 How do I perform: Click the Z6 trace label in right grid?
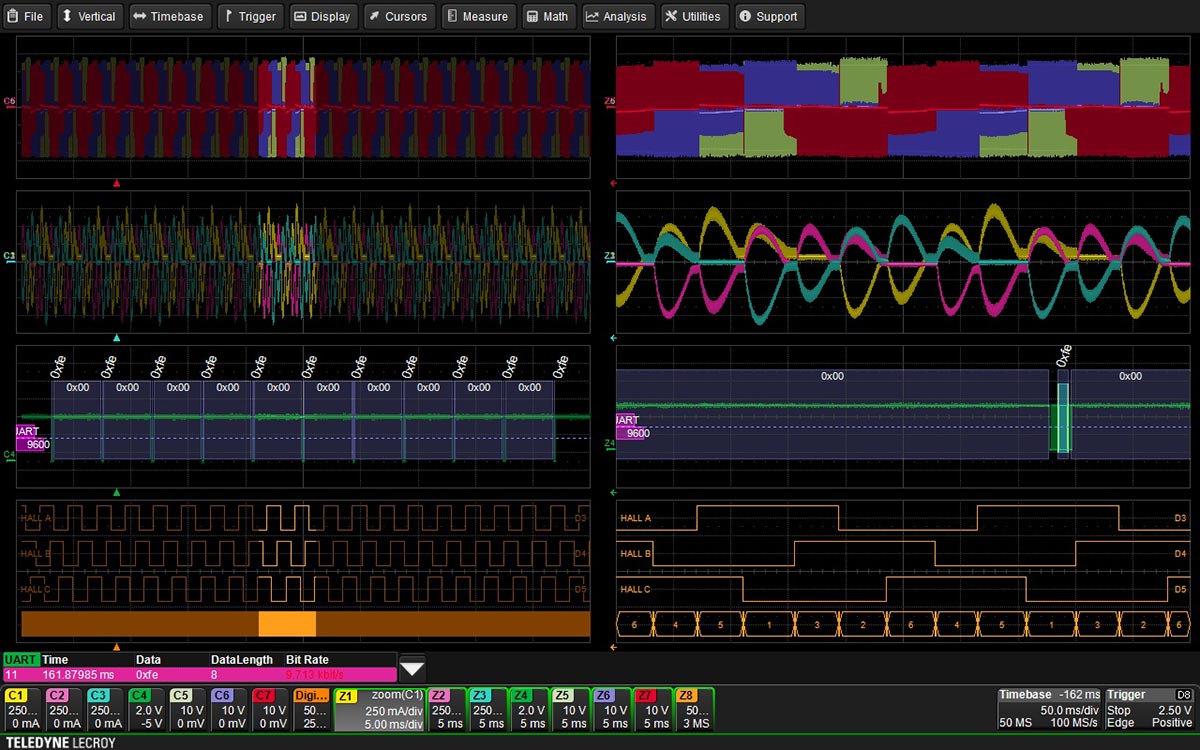coord(610,102)
